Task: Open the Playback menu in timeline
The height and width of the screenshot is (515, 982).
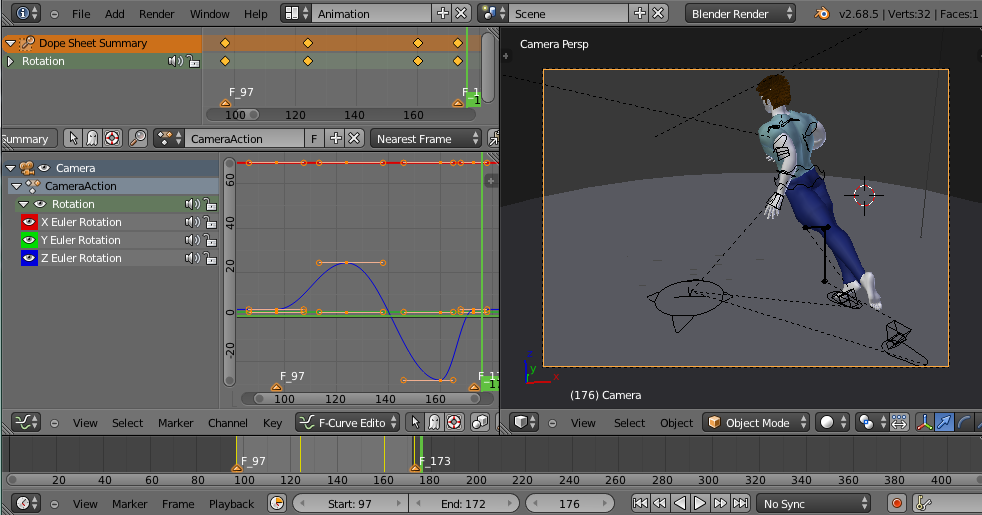Action: [x=231, y=504]
